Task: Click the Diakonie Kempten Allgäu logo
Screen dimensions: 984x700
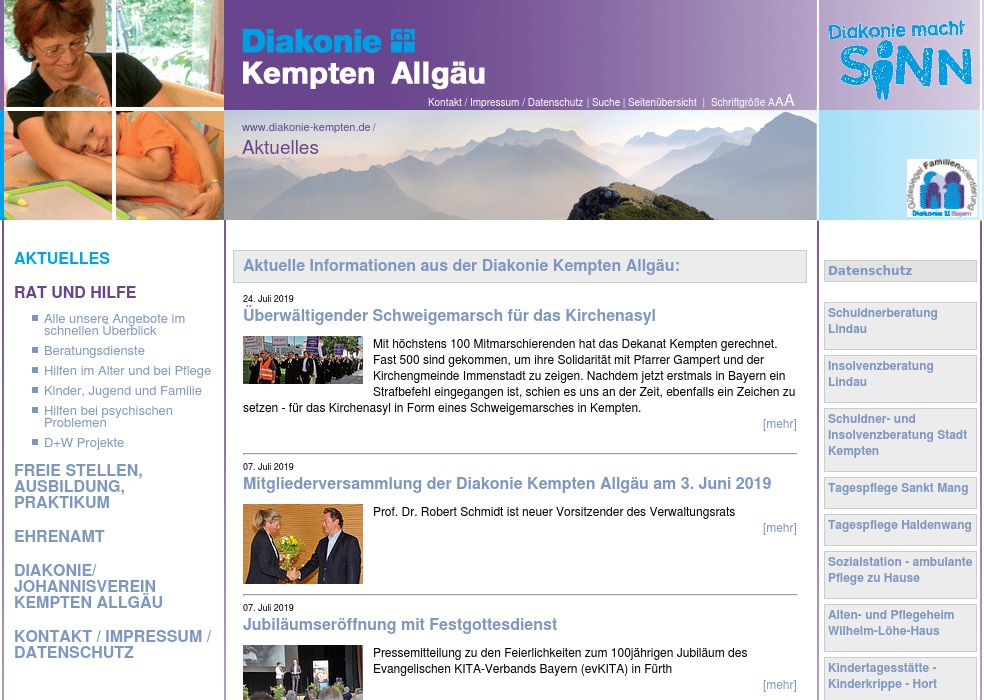Action: coord(362,57)
